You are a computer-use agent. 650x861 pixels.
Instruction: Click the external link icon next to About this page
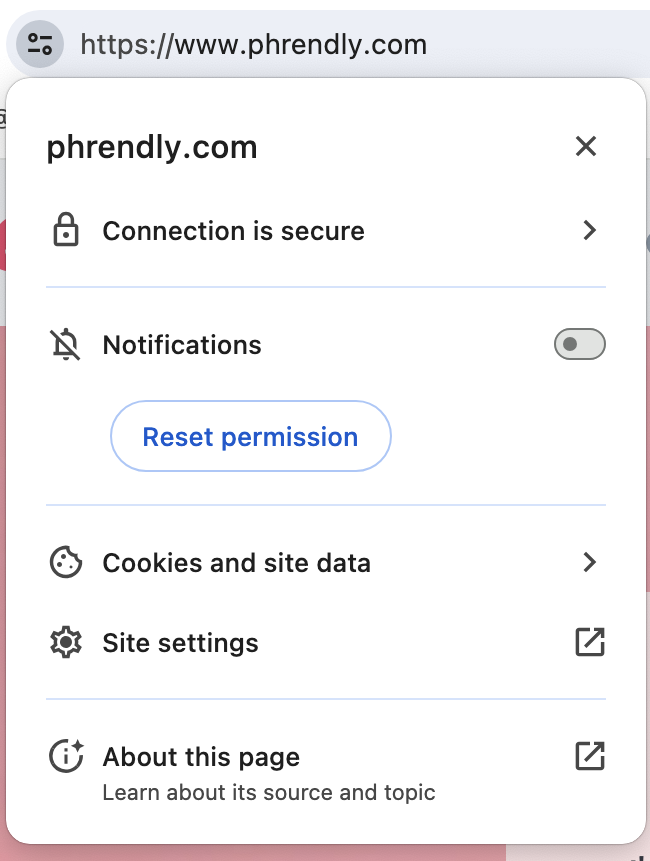589,757
